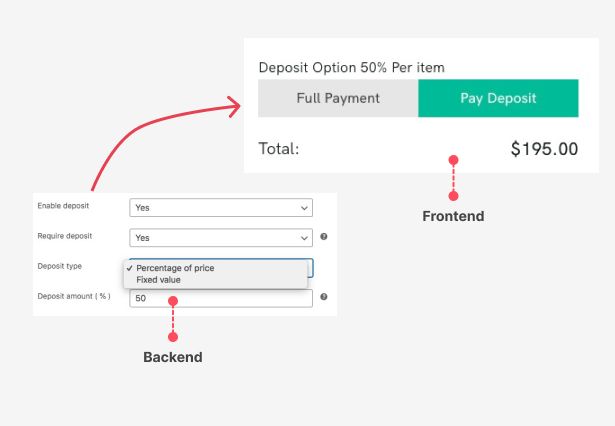The image size is (615, 426).
Task: Select the Full Payment option
Action: pyautogui.click(x=338, y=98)
